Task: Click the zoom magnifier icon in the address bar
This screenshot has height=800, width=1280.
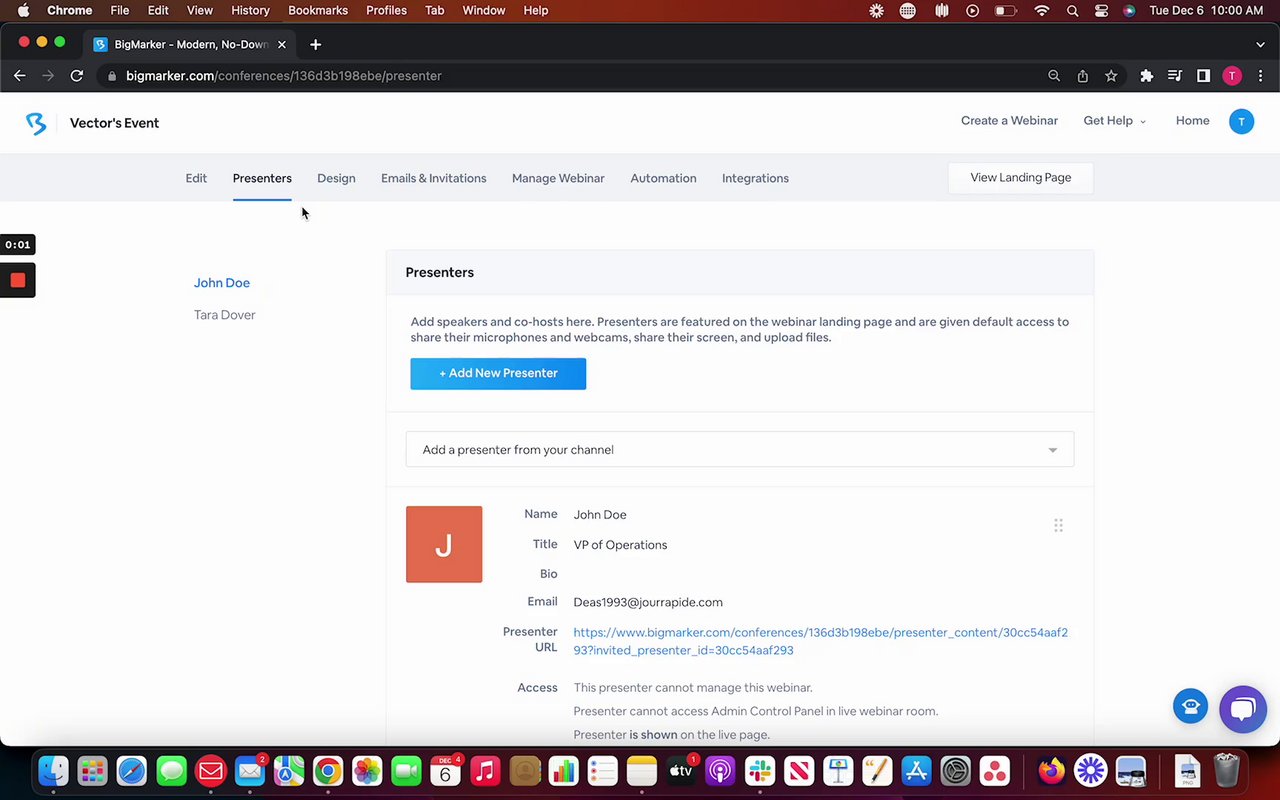Action: pos(1054,76)
